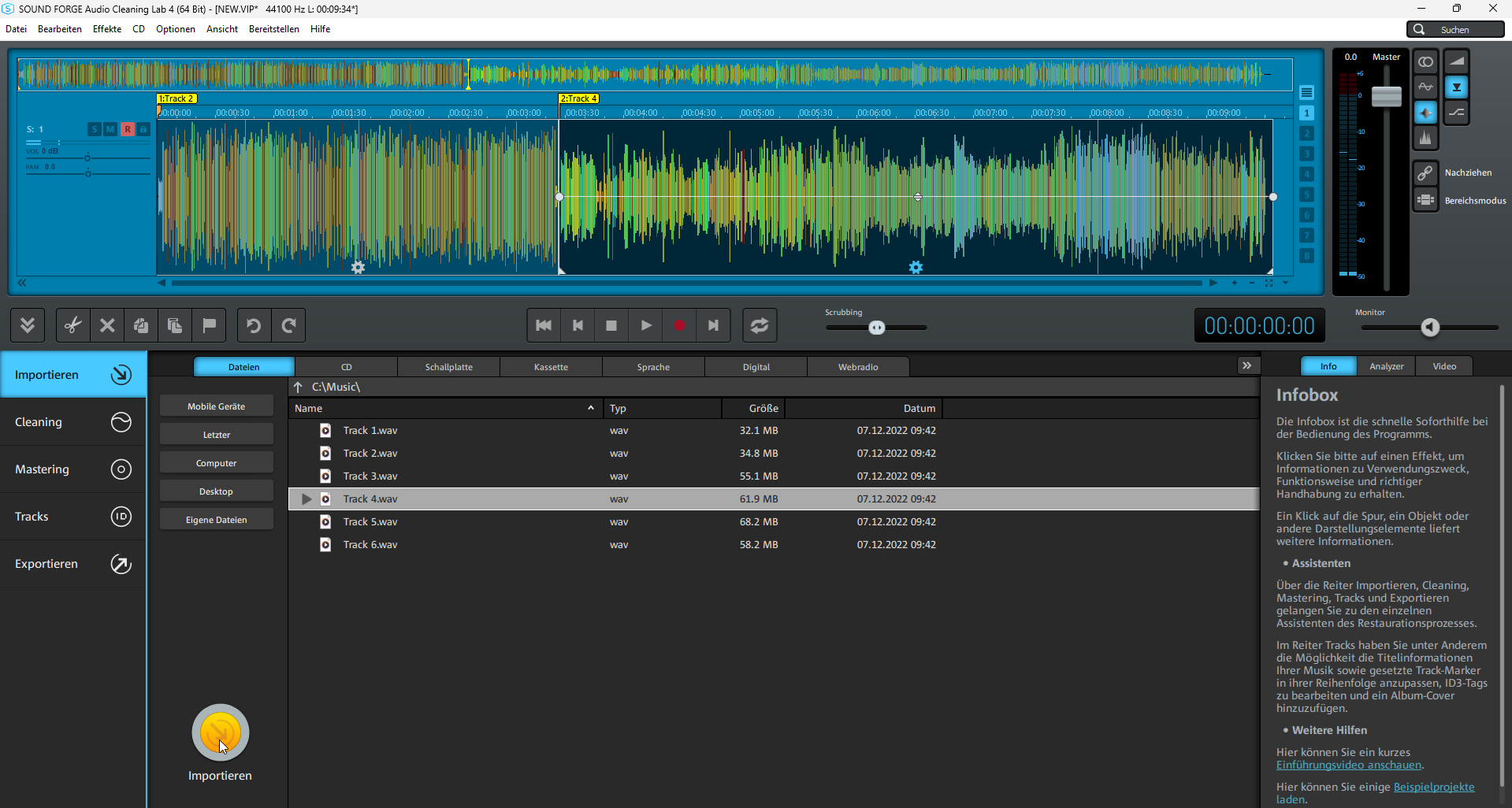The image size is (1512, 808).
Task: Click the copy objects toolbar icon
Action: tap(141, 325)
